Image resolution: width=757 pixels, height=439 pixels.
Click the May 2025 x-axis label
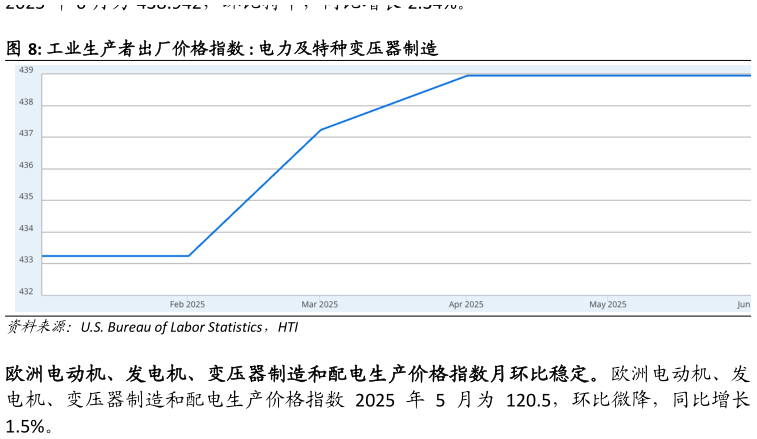click(x=607, y=304)
